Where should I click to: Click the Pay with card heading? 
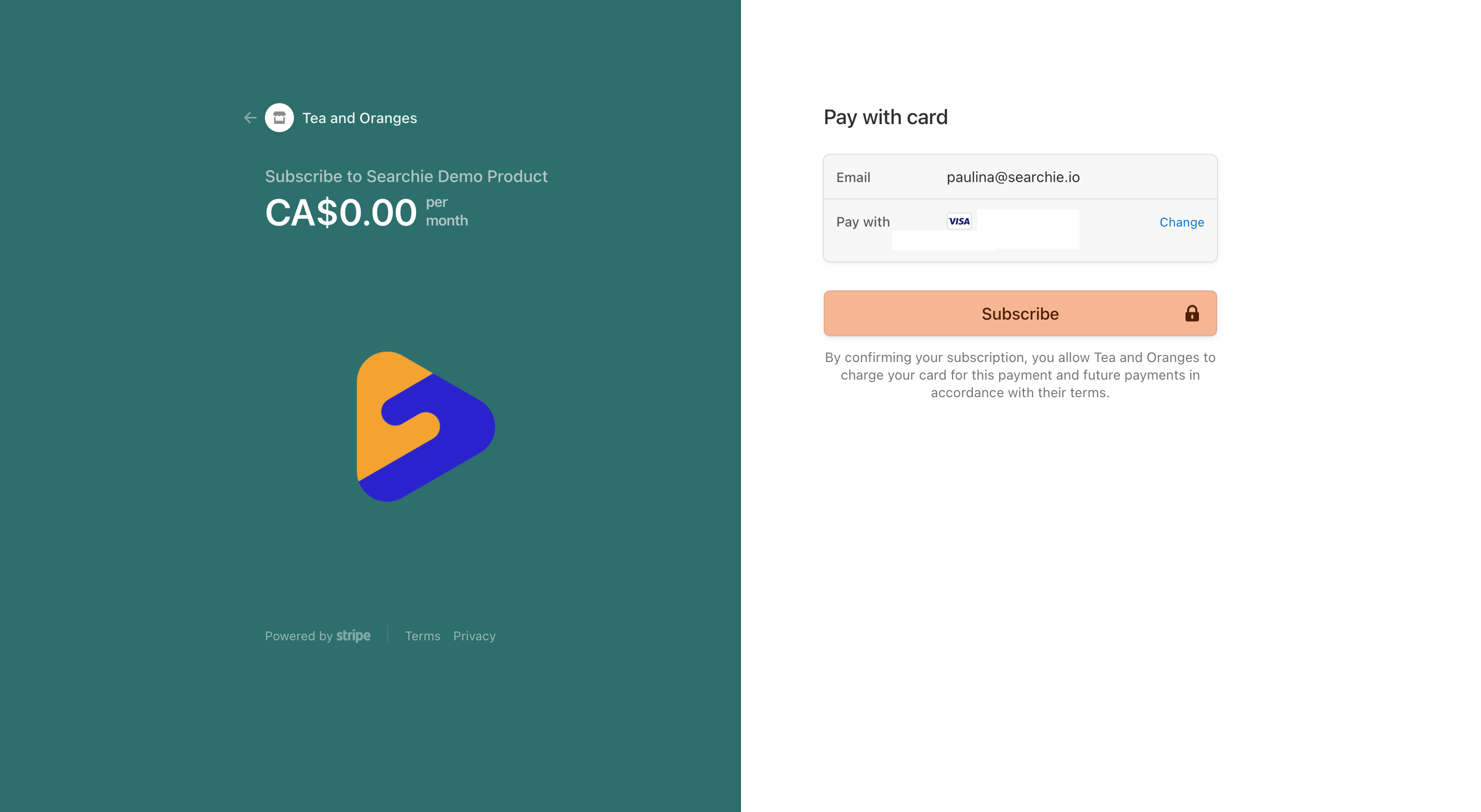tap(885, 117)
